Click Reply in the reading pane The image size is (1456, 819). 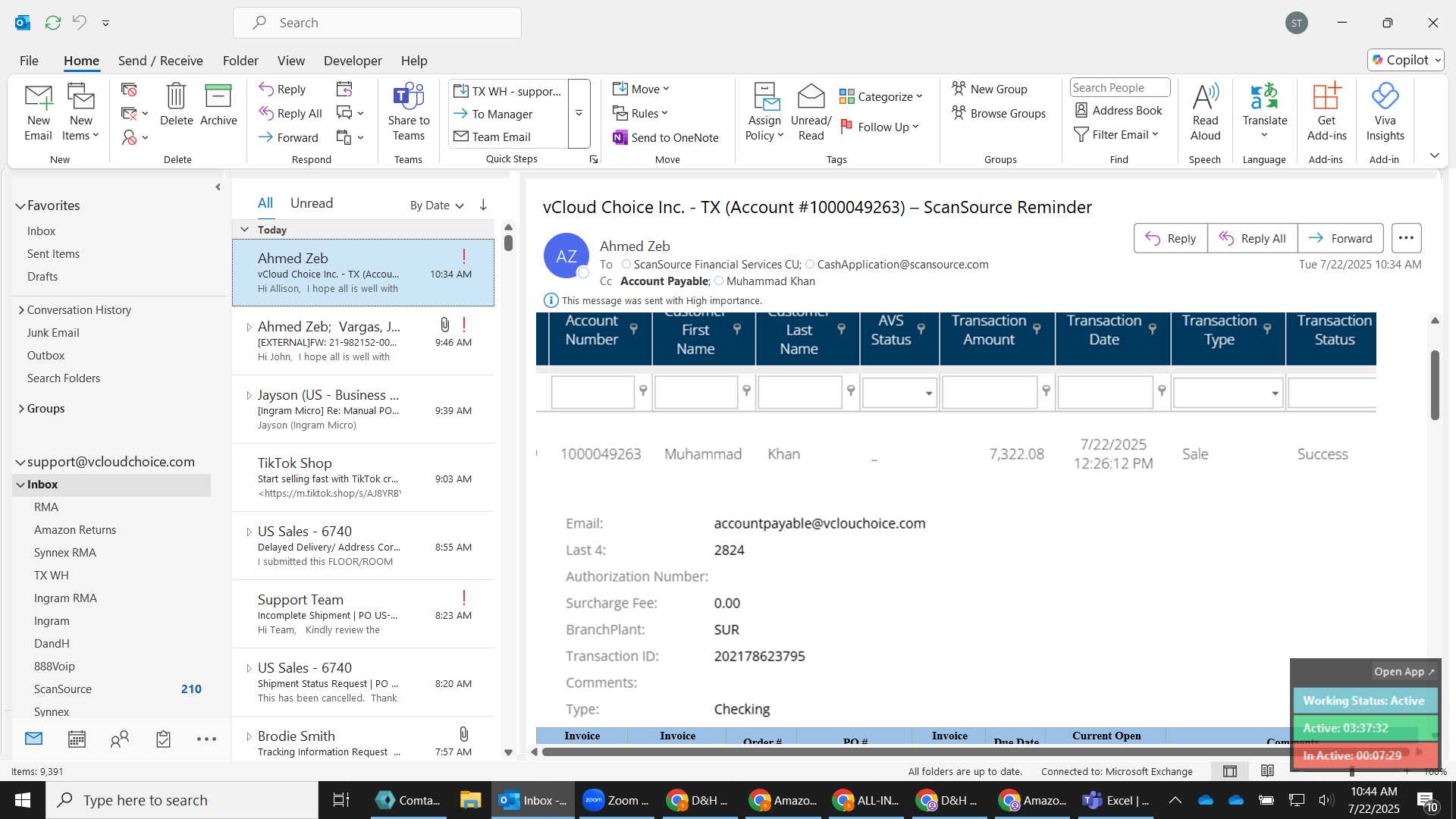tap(1170, 238)
